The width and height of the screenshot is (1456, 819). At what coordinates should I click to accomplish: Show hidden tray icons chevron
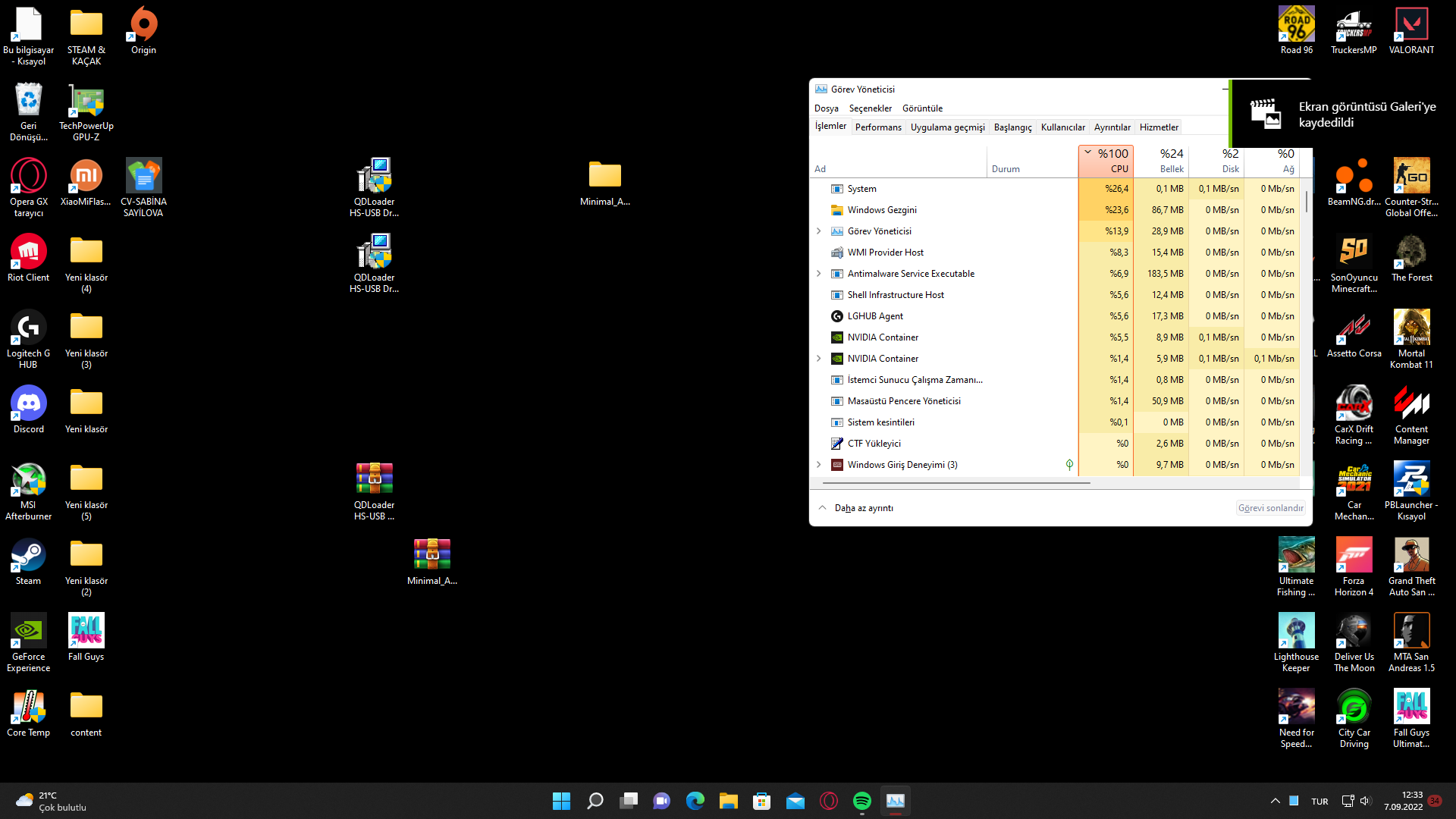pos(1276,801)
